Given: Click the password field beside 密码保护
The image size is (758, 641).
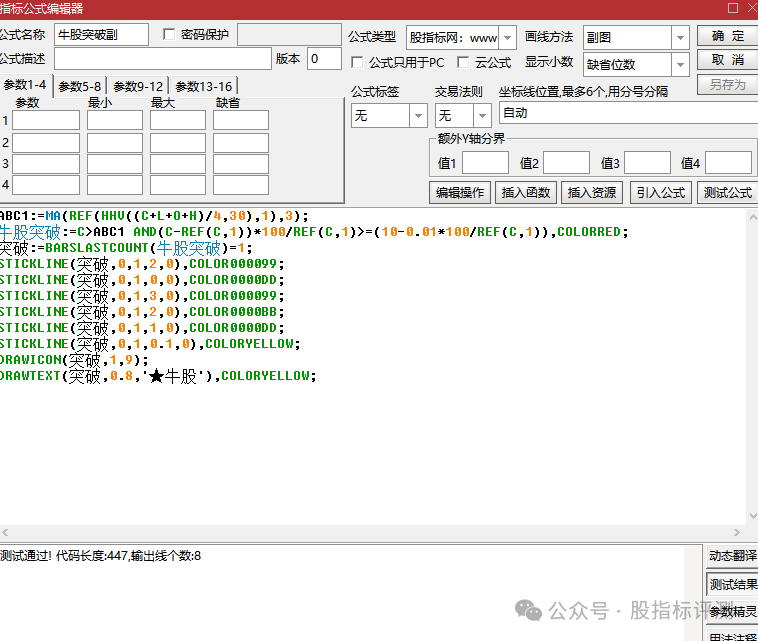Looking at the screenshot, I should tap(289, 35).
